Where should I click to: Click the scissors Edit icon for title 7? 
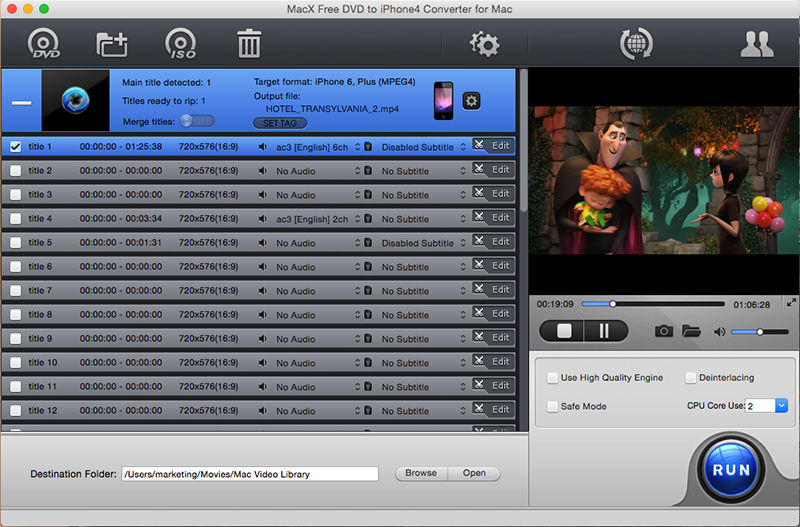[478, 289]
